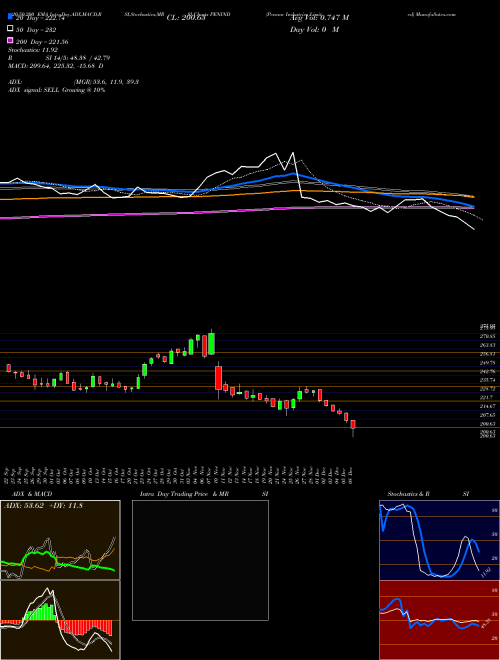Select the '20 Day = 222.14' legend text
This screenshot has width=500, height=660.
[x=40, y=18]
